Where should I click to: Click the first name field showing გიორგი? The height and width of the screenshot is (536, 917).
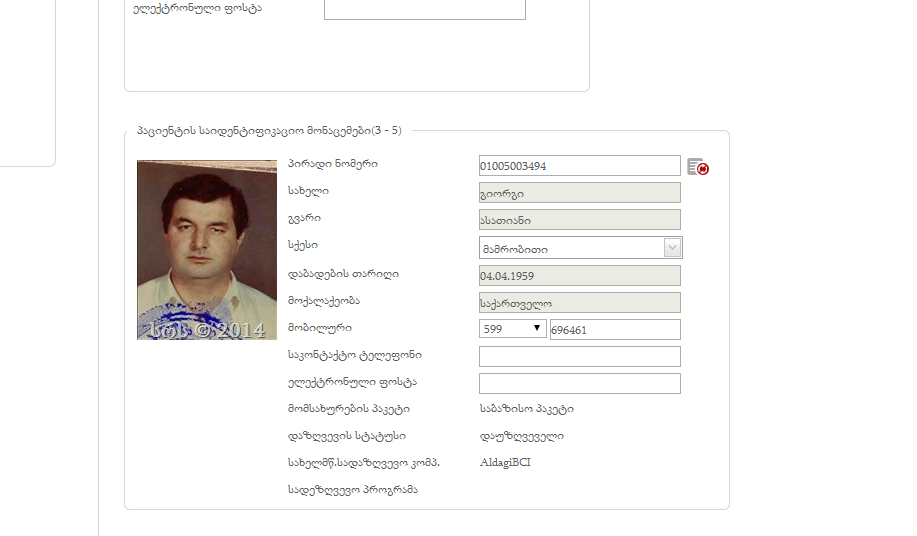(x=579, y=193)
